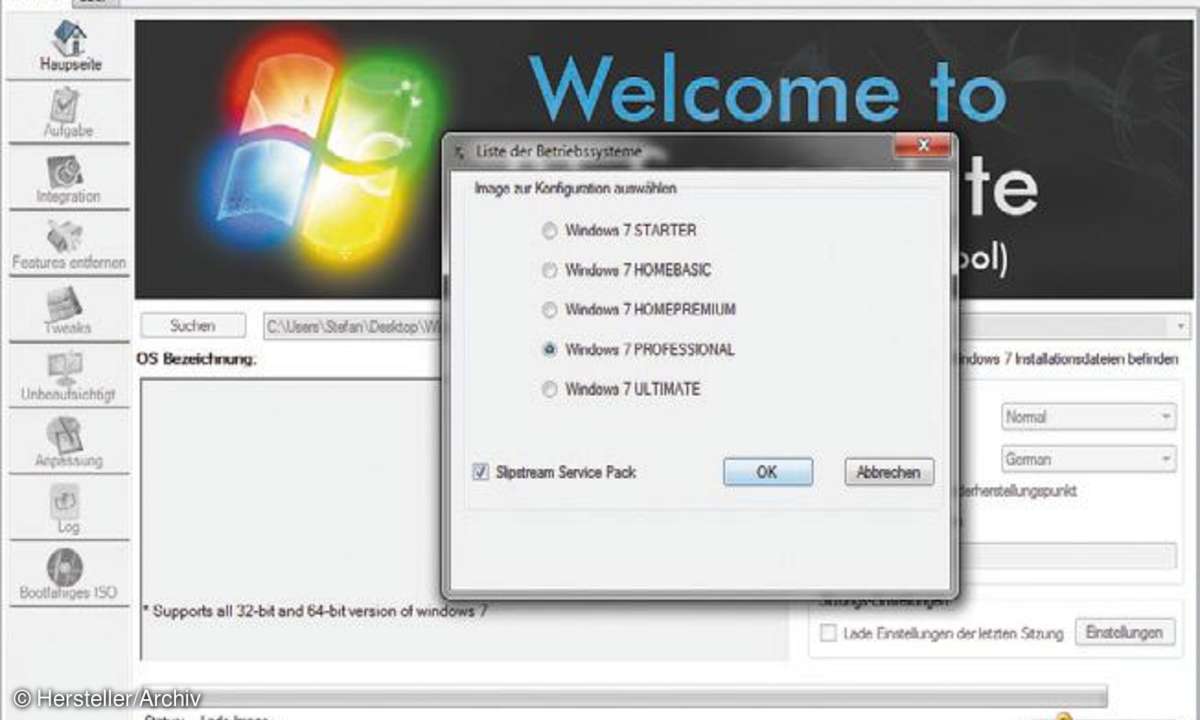Screen dimensions: 1200x720
Task: Open the Einstellungen button
Action: (1125, 632)
